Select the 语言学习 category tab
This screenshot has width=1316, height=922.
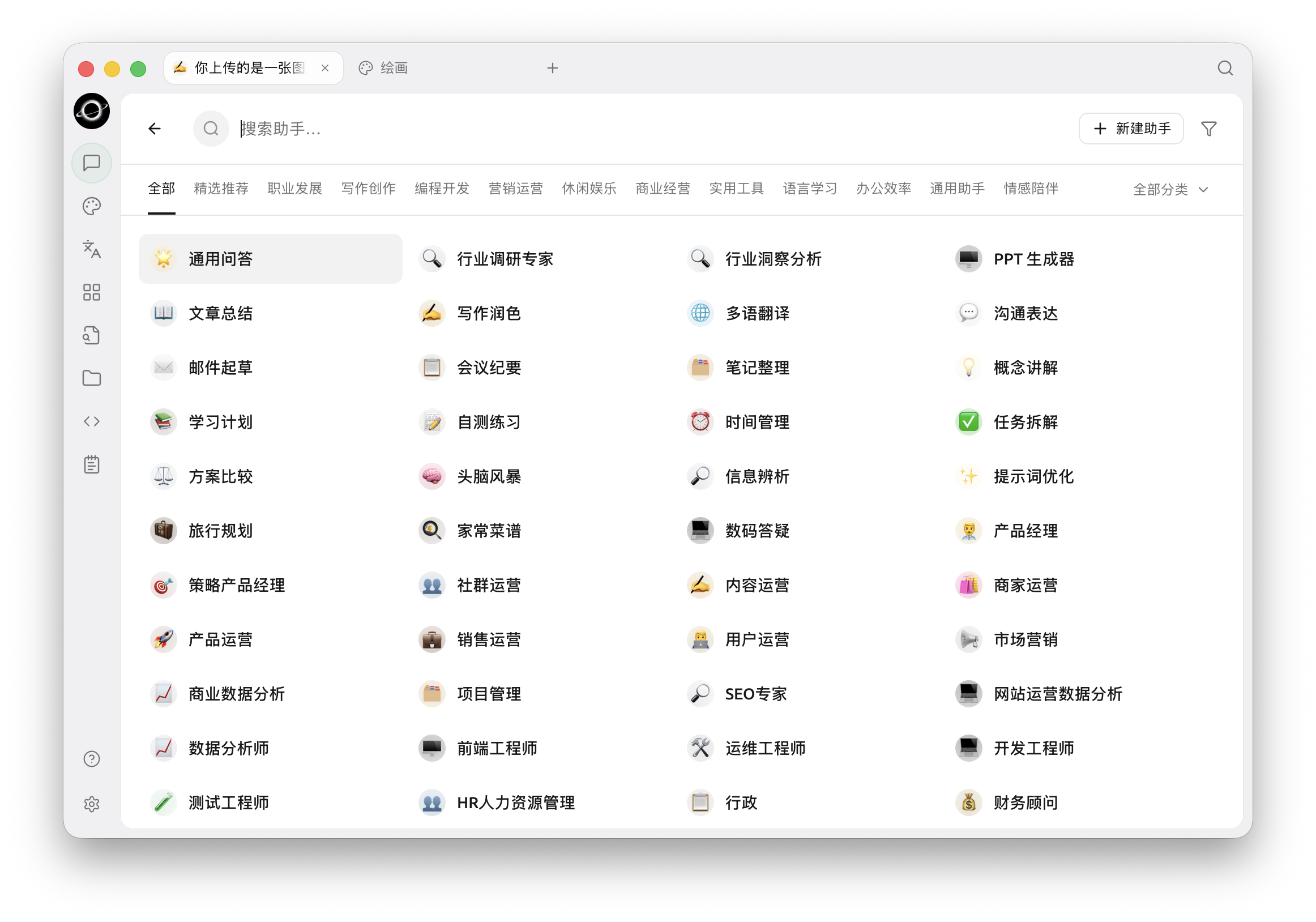click(810, 189)
